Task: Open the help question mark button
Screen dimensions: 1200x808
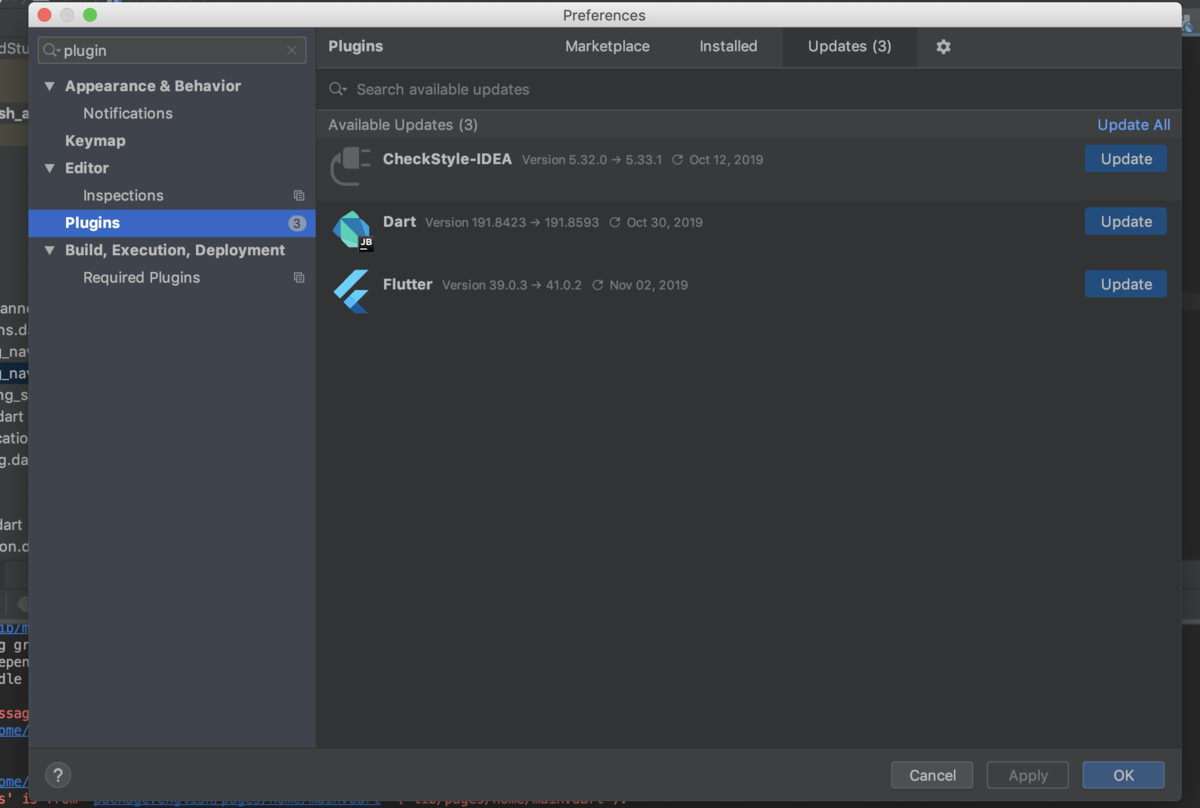Action: point(58,775)
